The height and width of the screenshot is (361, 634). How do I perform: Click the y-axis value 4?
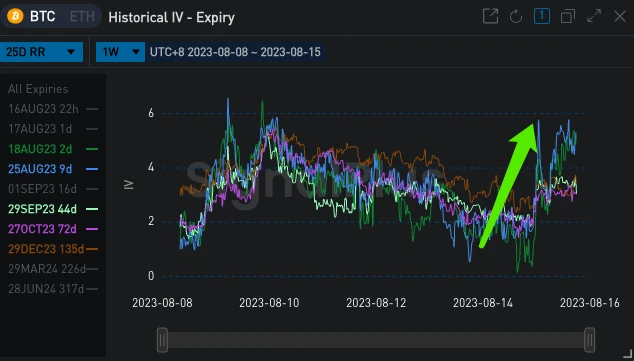[x=151, y=167]
